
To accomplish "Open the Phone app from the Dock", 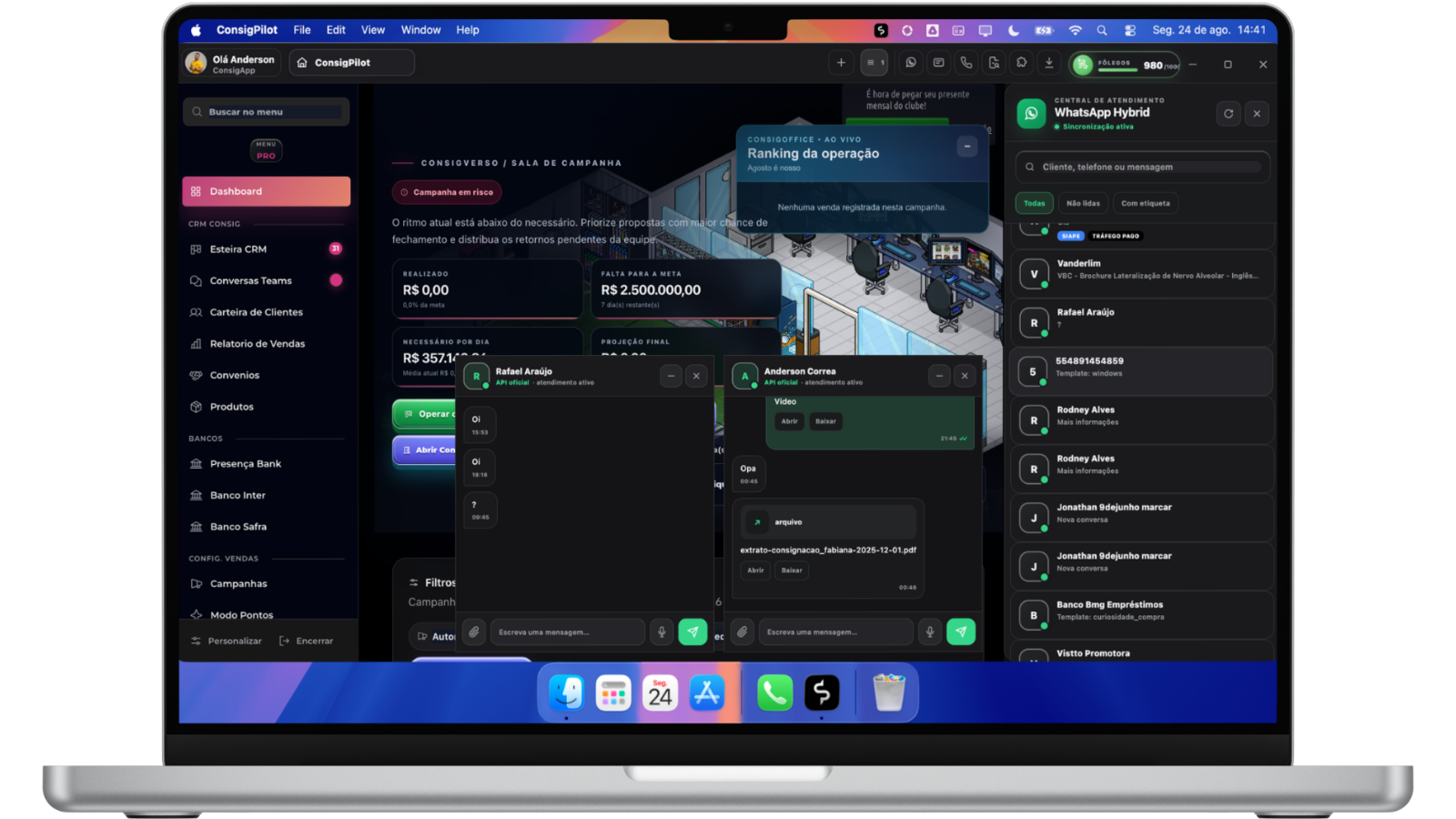I will [774, 693].
